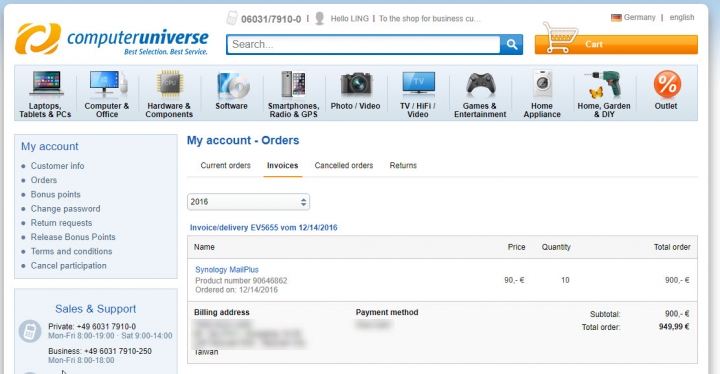Image resolution: width=720 pixels, height=374 pixels.
Task: Open the Hardware & Components category
Action: [169, 94]
